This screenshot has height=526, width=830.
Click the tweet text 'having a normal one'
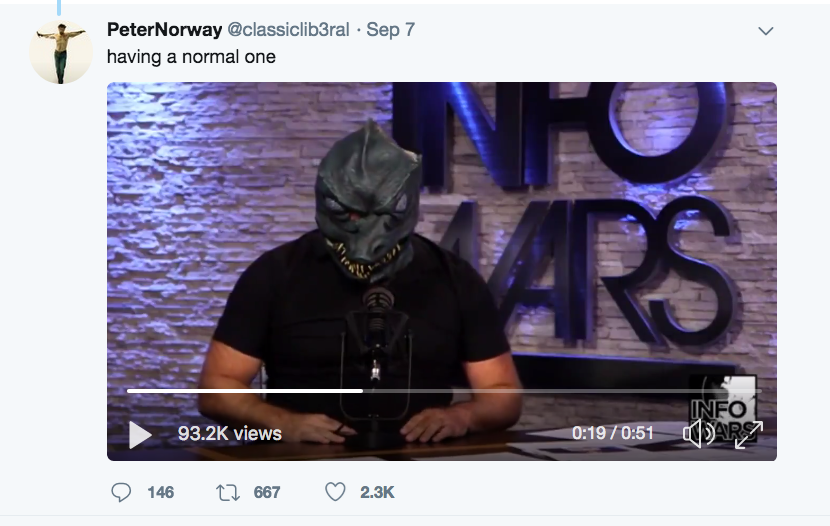(191, 57)
